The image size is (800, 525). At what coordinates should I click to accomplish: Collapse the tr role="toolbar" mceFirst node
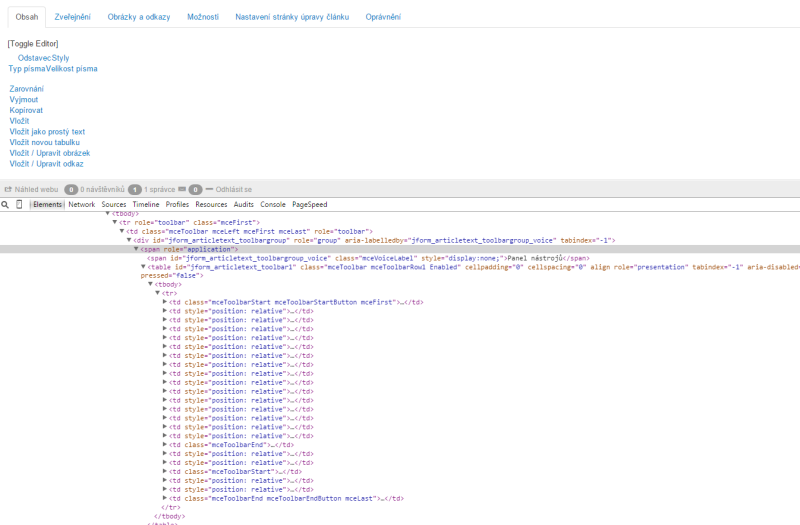(115, 222)
